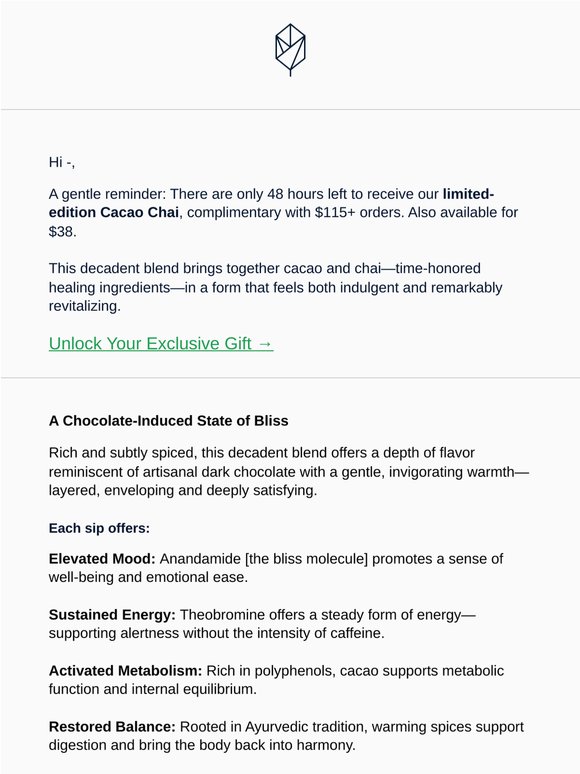Viewport: 580px width, 774px height.
Task: Click the geometric leaf logo icon
Action: pyautogui.click(x=290, y=50)
